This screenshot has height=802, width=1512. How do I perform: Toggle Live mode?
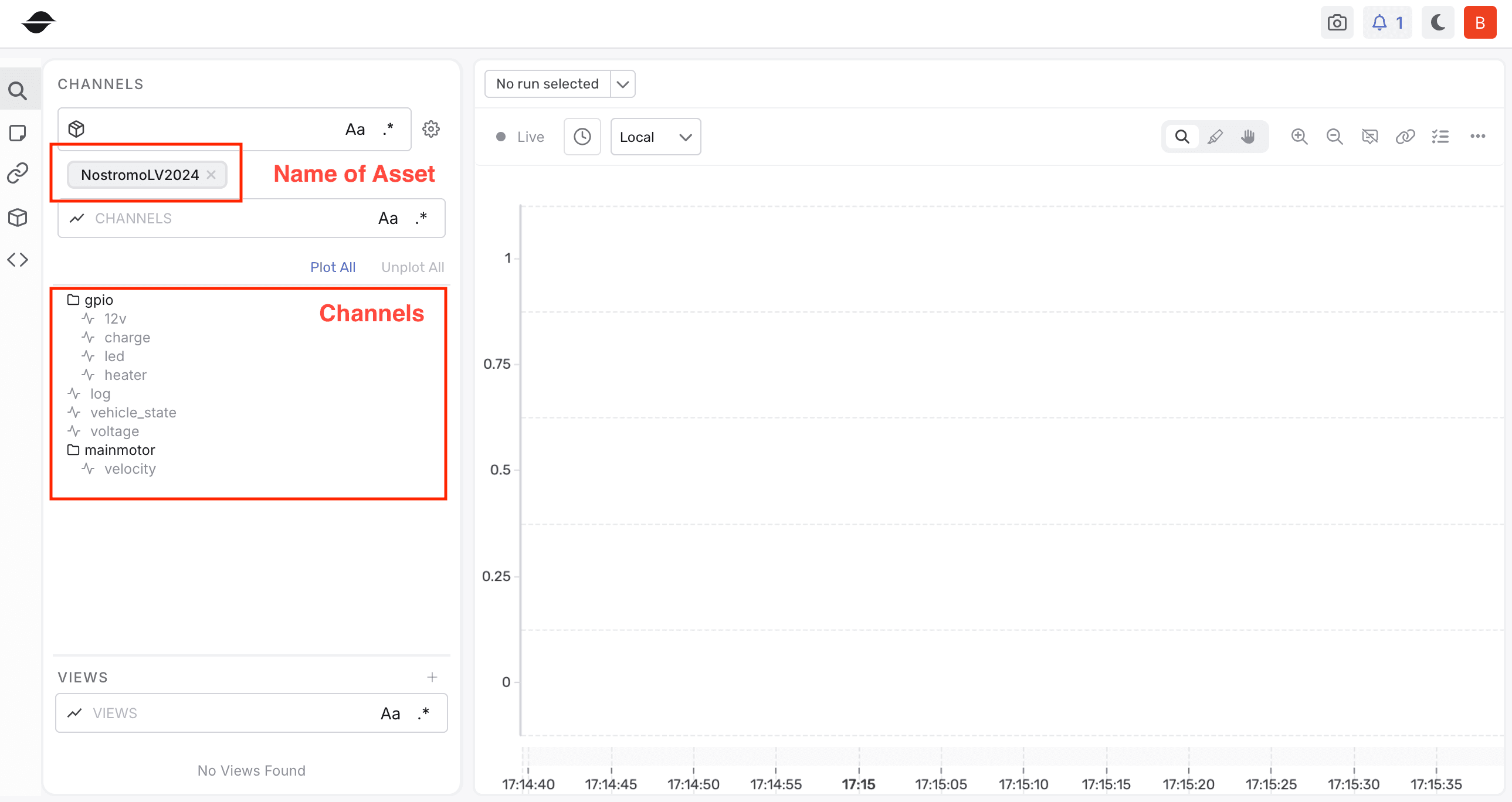[x=521, y=137]
